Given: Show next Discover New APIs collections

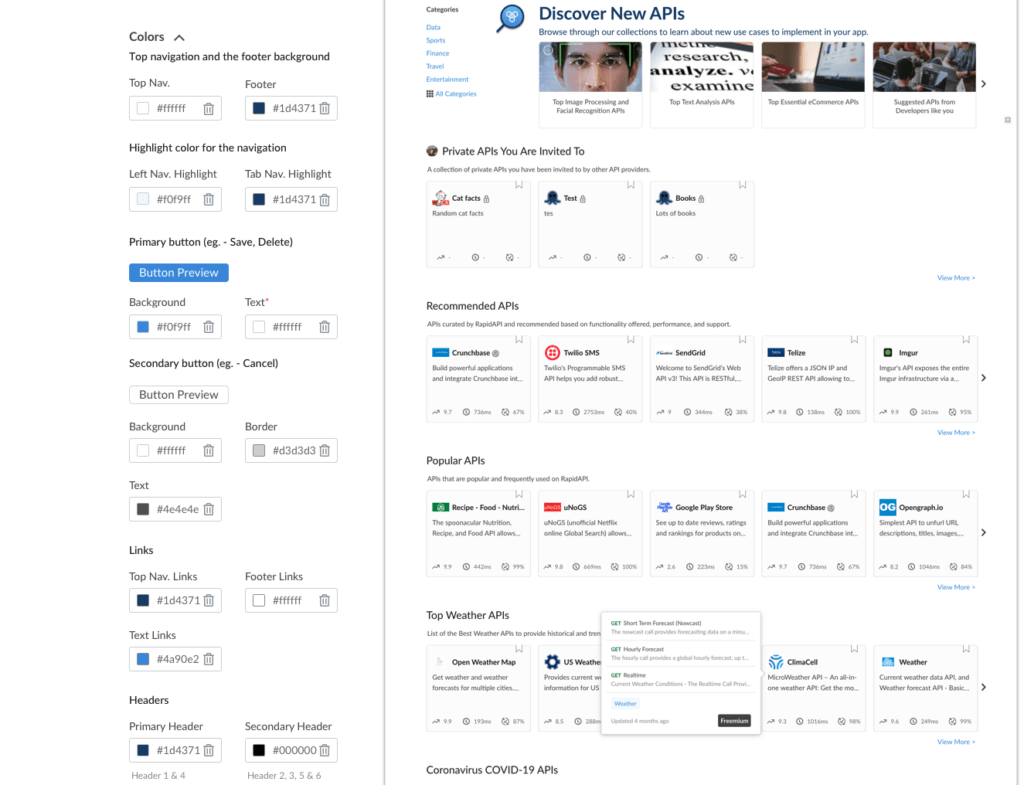Looking at the screenshot, I should tap(984, 84).
